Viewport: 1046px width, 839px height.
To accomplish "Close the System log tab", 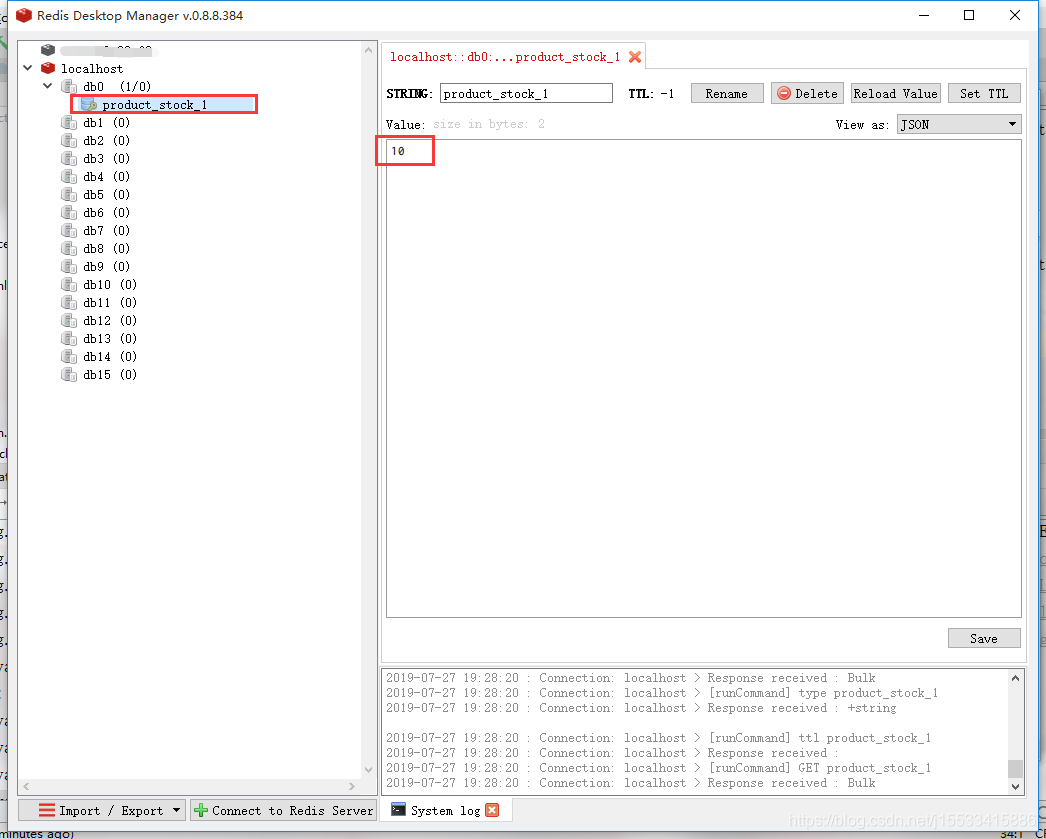I will tap(492, 810).
